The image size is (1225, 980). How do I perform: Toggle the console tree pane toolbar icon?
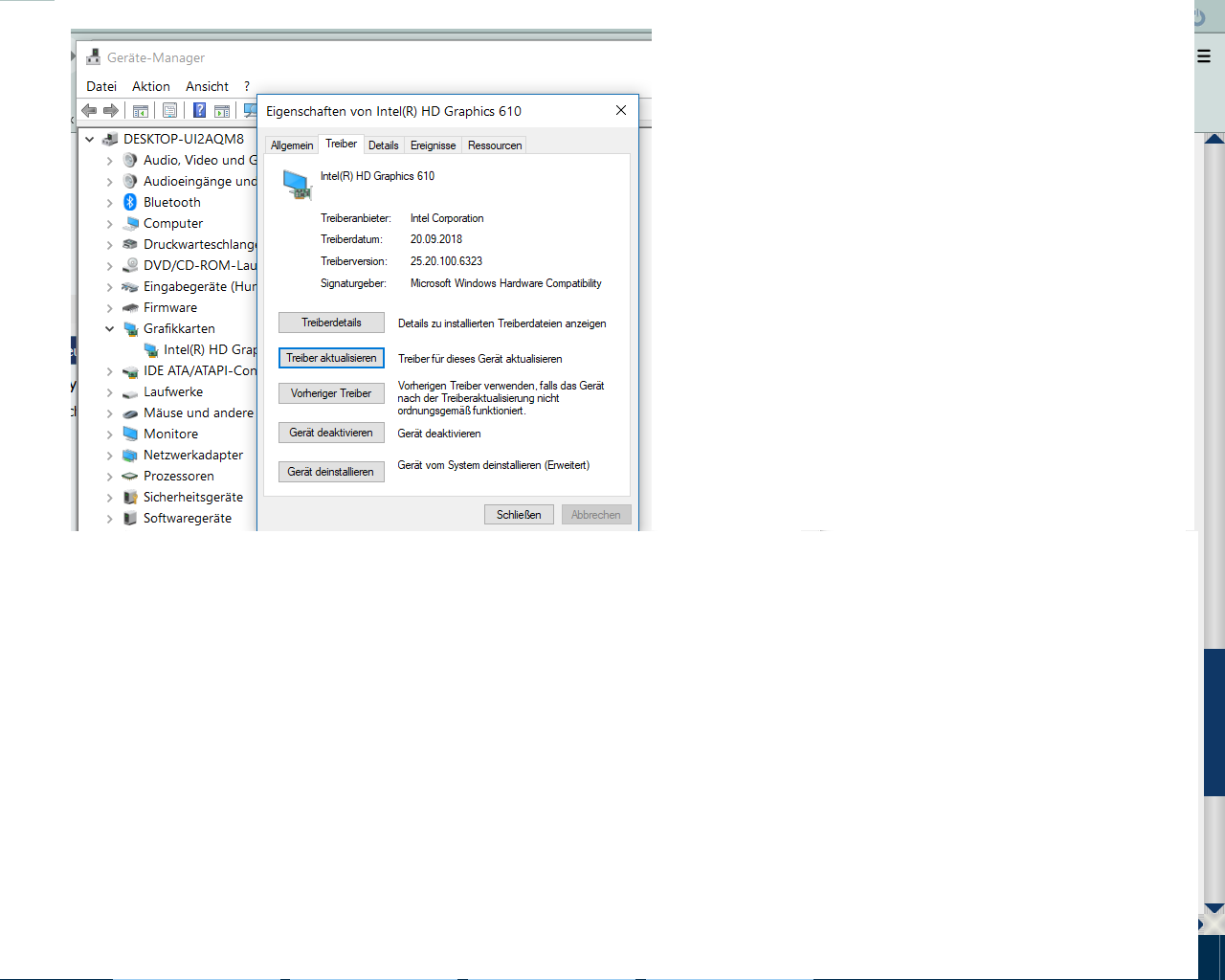tap(141, 111)
